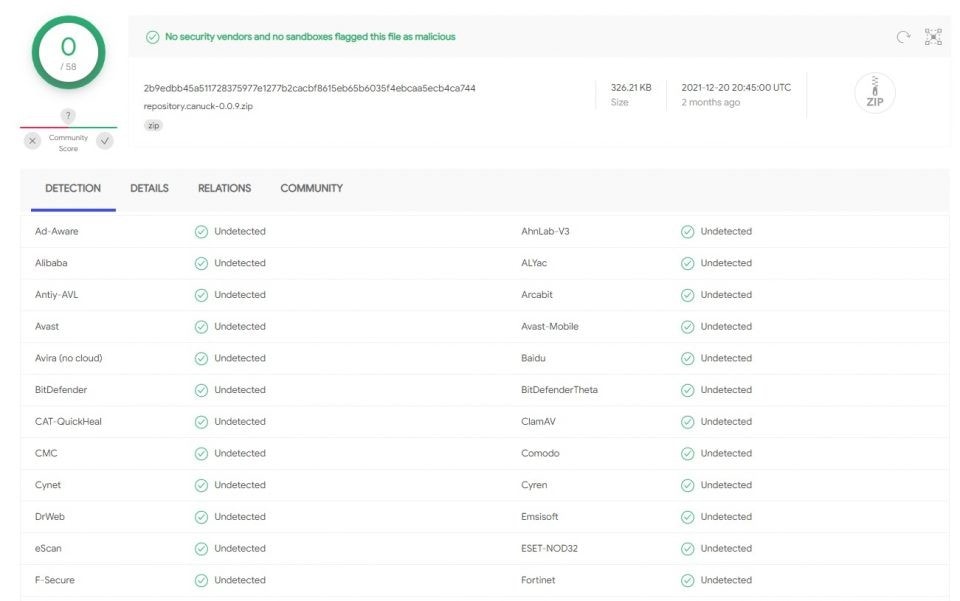Click the check icon in ESET-NOD32 row
This screenshot has width=960, height=601.
(x=688, y=548)
